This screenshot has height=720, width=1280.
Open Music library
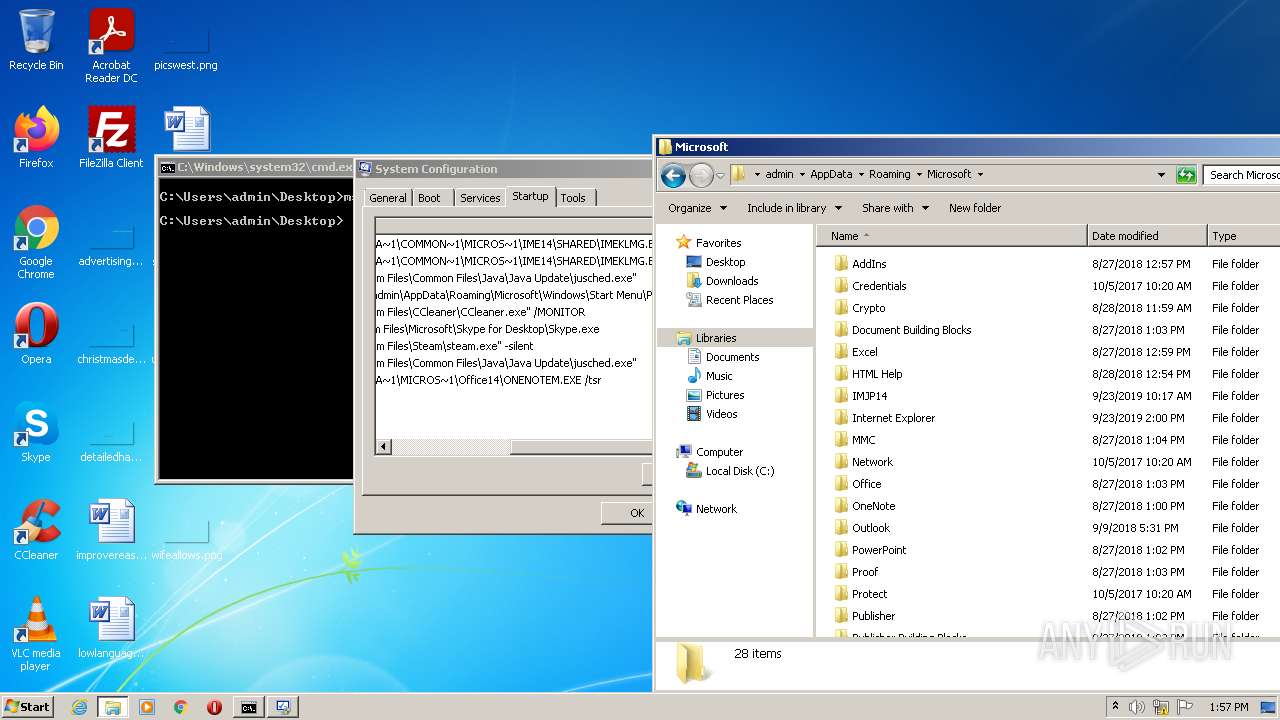pos(710,376)
